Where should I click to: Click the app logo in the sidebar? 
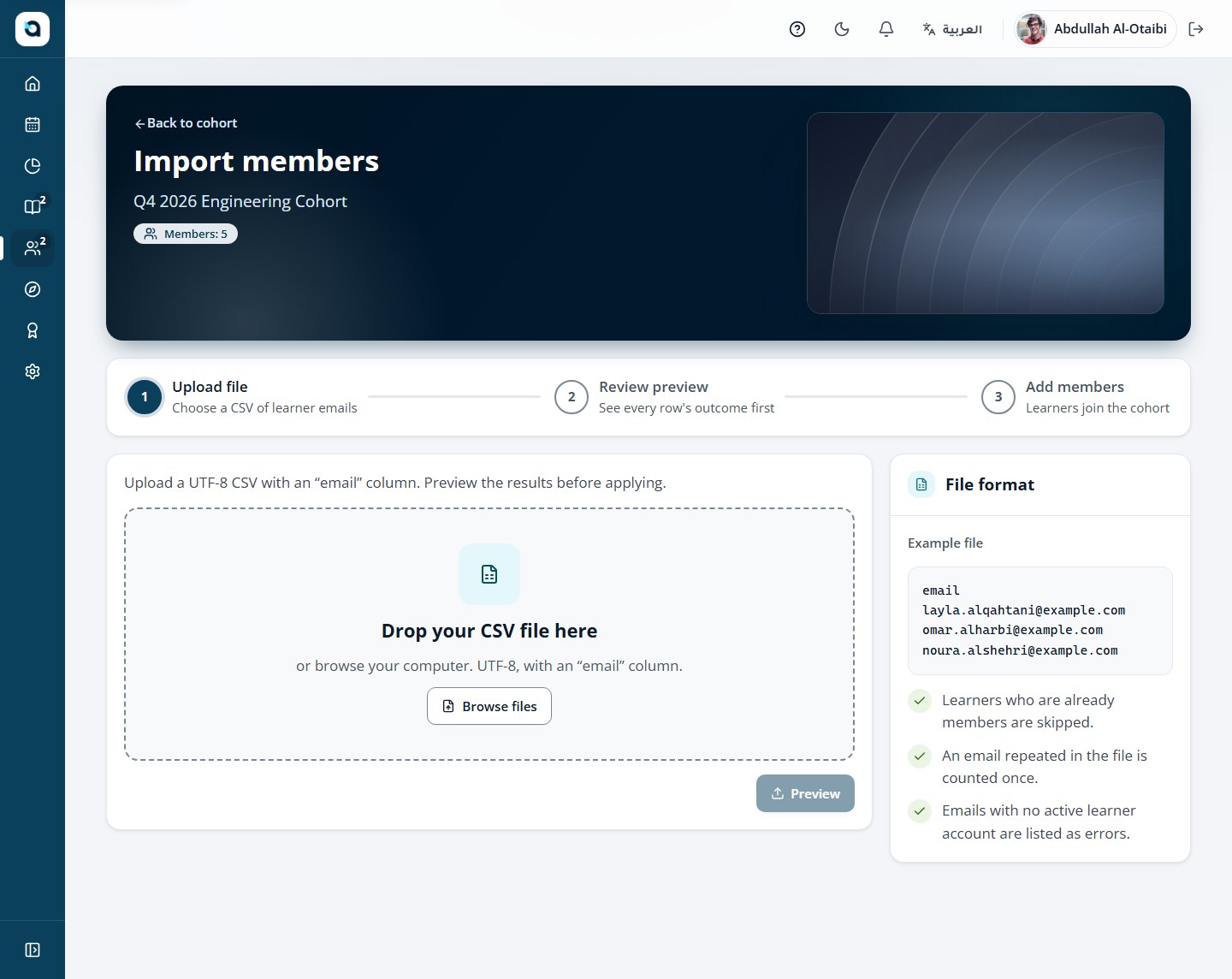coord(33,29)
